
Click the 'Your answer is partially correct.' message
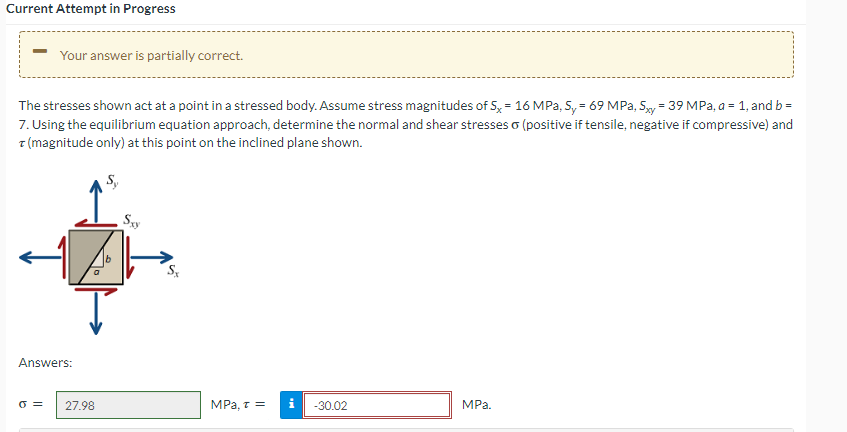(x=151, y=56)
